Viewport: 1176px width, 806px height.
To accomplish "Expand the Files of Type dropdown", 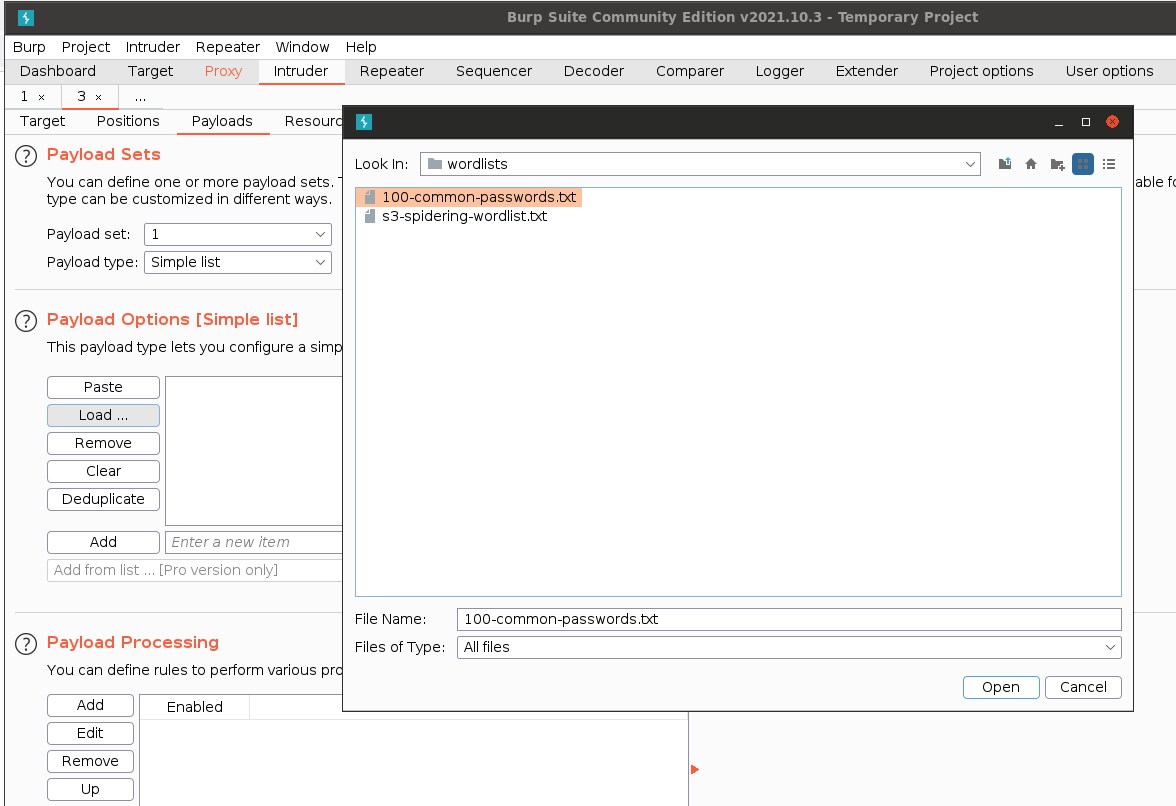I will [1110, 647].
